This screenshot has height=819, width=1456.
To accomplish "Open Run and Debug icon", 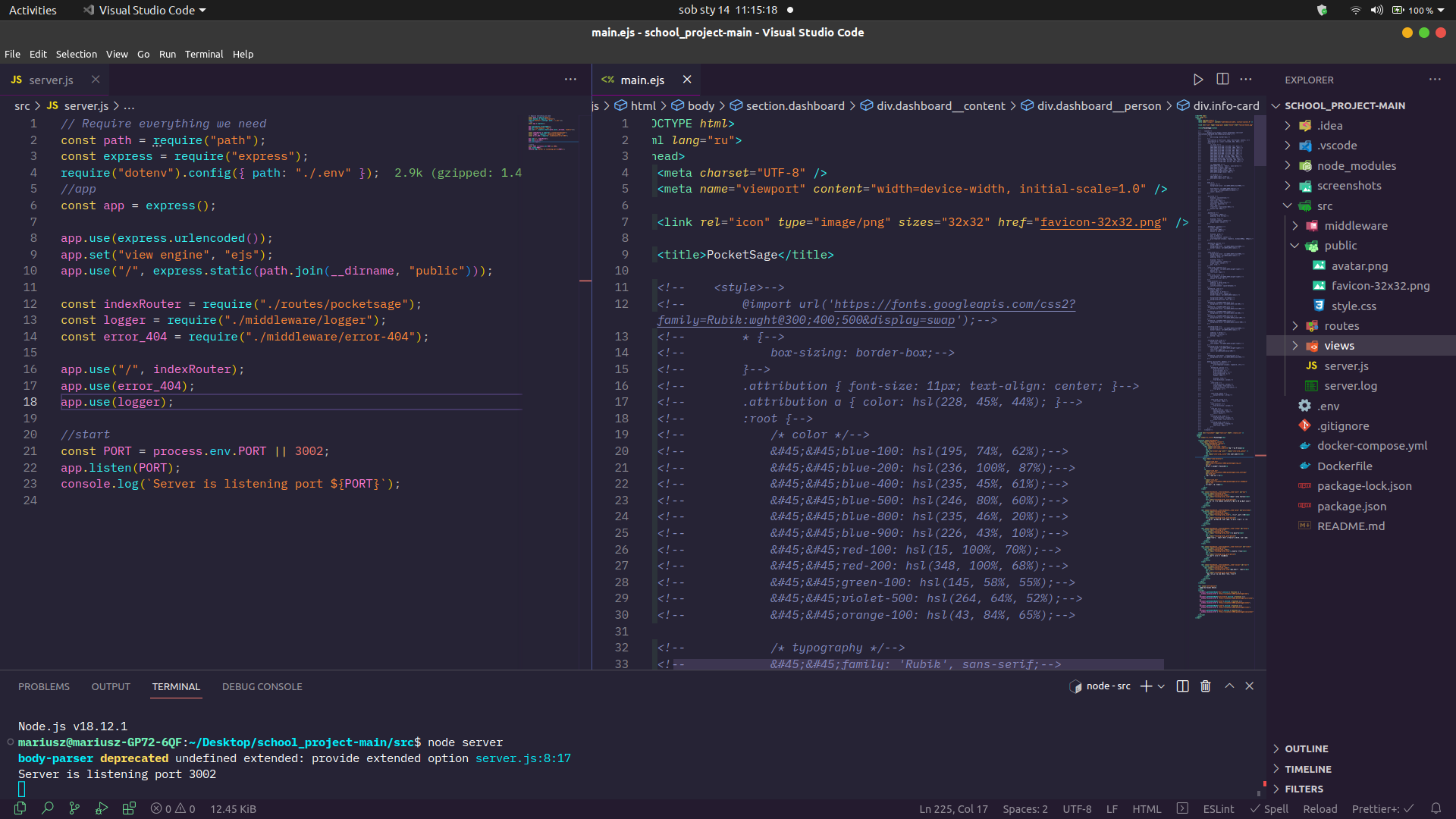I will [102, 808].
